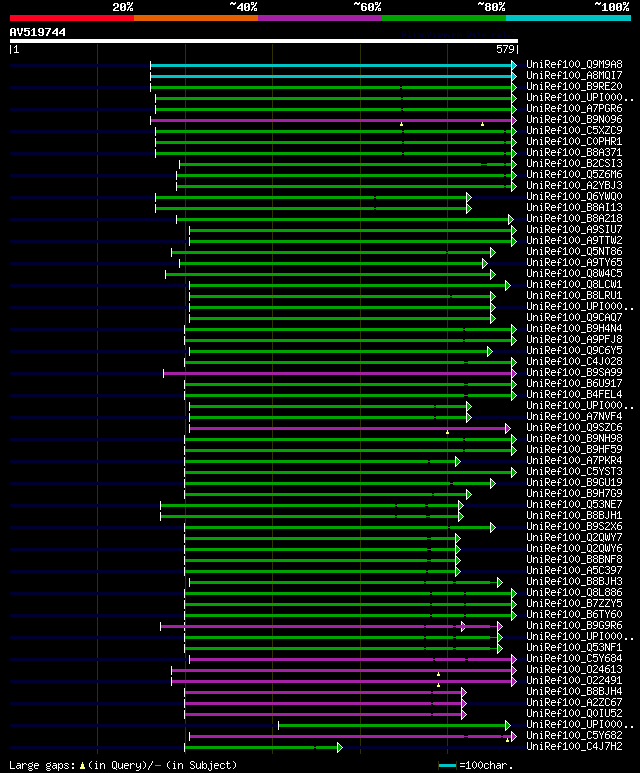Click the white AV519744 query sequence bar
640x773 pixels.
pos(264,41)
